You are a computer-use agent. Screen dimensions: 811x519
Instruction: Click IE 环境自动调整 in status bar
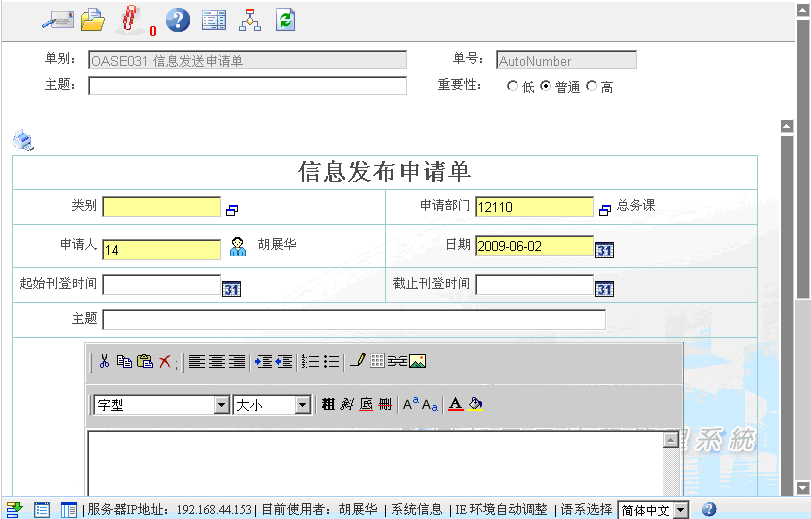tap(500, 510)
